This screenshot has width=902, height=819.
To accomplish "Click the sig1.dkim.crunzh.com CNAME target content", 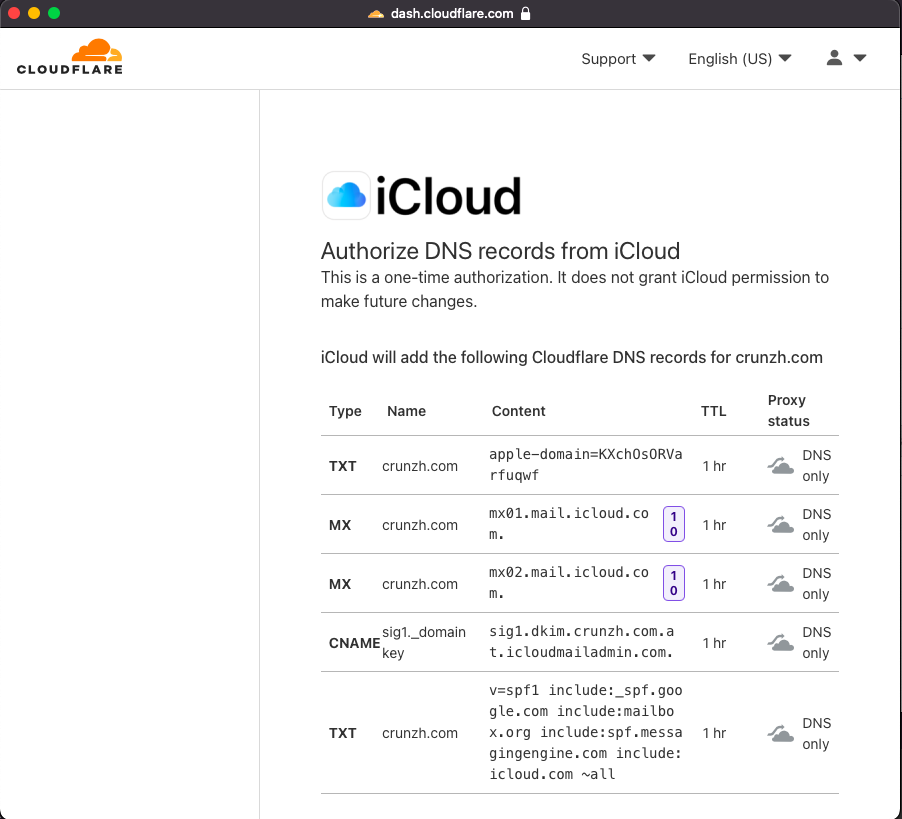I will pos(582,642).
